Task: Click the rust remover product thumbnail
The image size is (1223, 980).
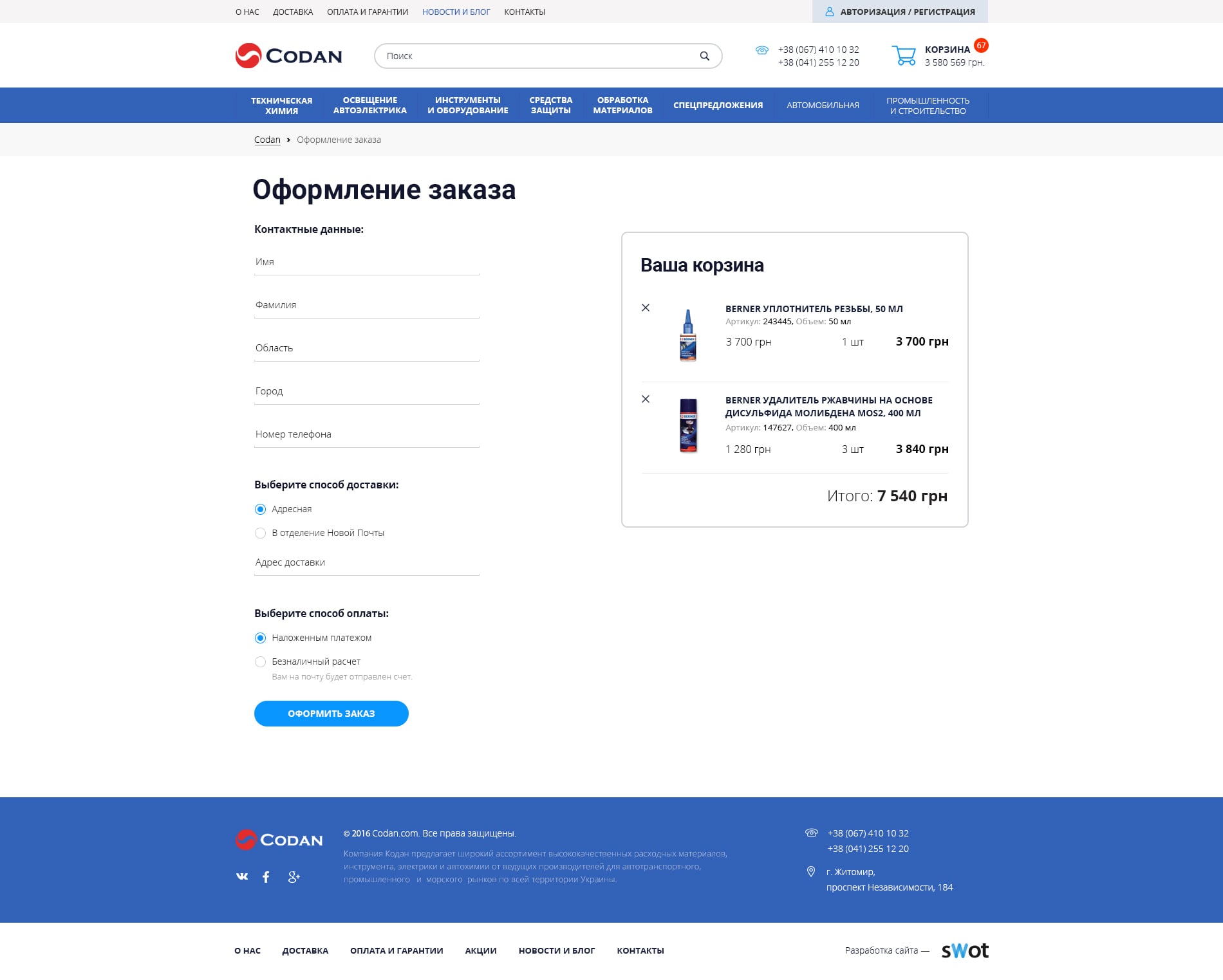Action: point(688,425)
